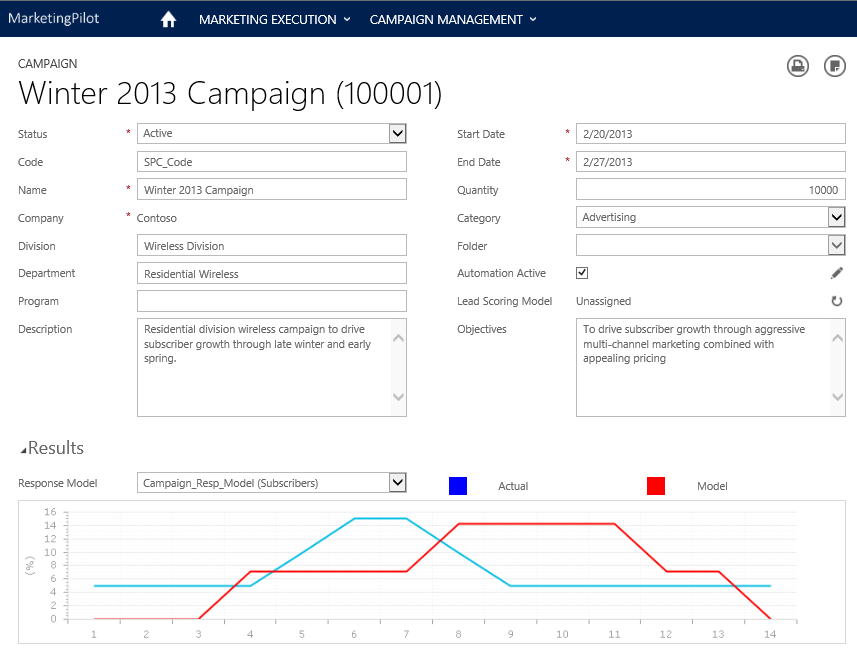This screenshot has width=857, height=651.
Task: Click the MarketingPilot logo link
Action: 54,19
